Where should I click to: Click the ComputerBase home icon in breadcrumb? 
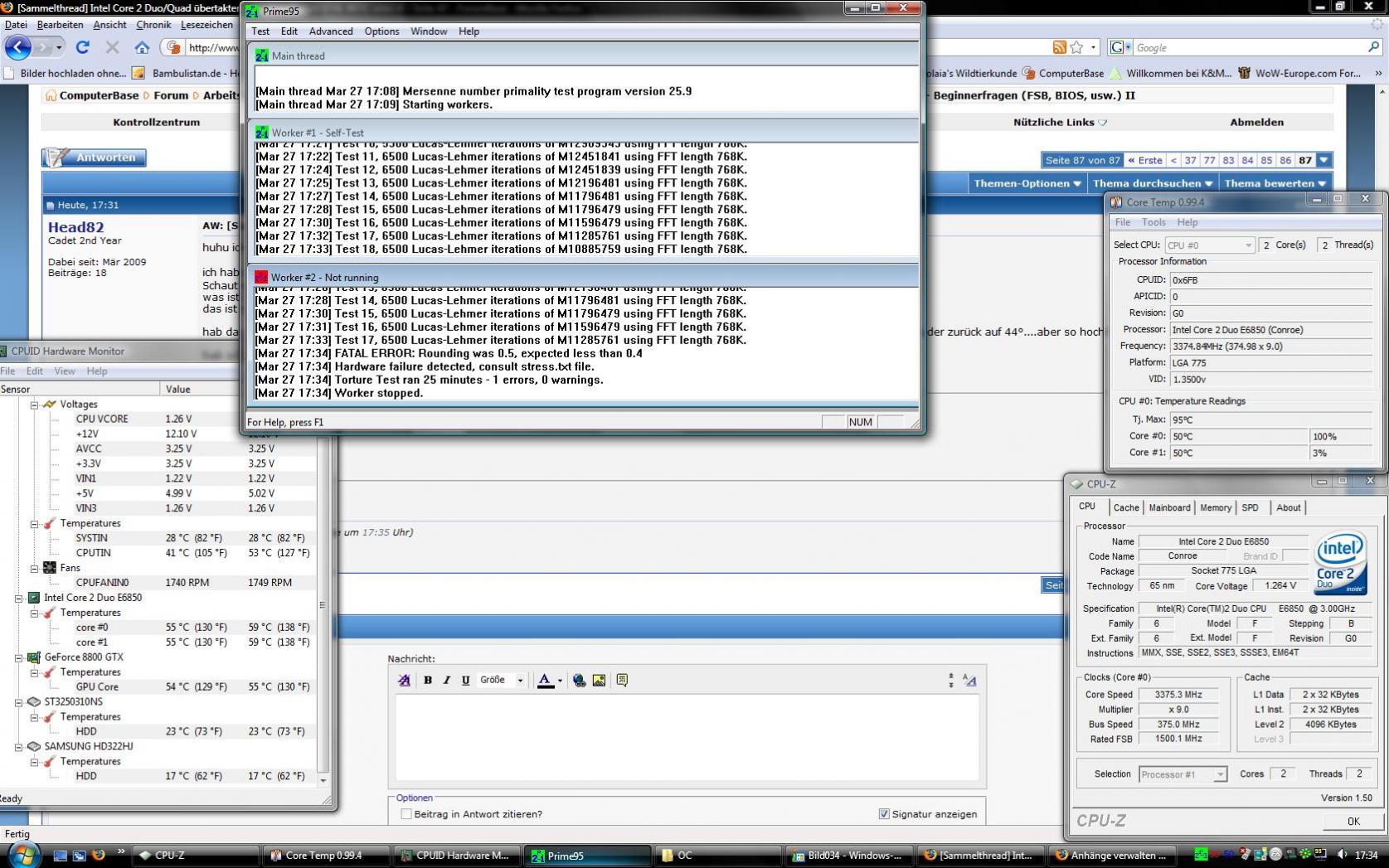pyautogui.click(x=51, y=95)
